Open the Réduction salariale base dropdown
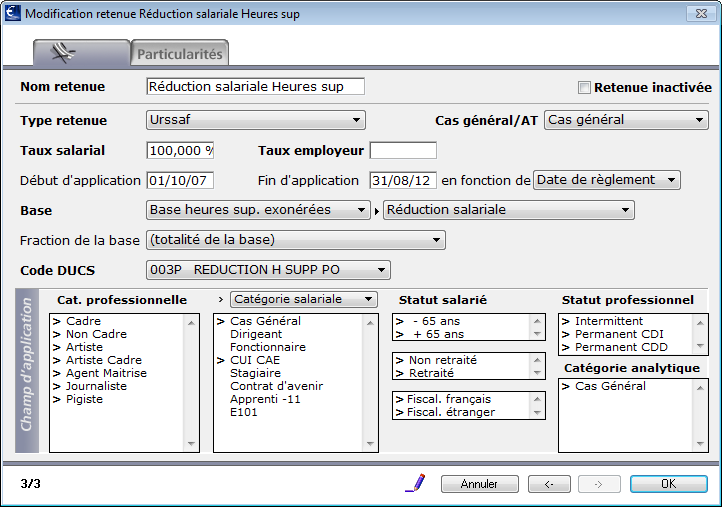The image size is (722, 507). pos(509,210)
